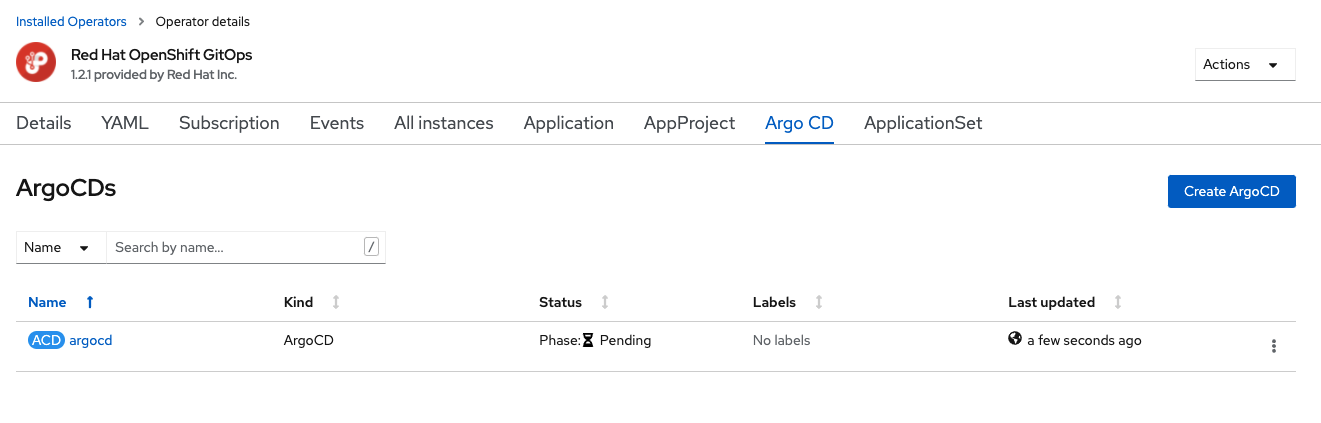This screenshot has height=423, width=1321.
Task: Click the Last updated sort icon
Action: 1118,302
